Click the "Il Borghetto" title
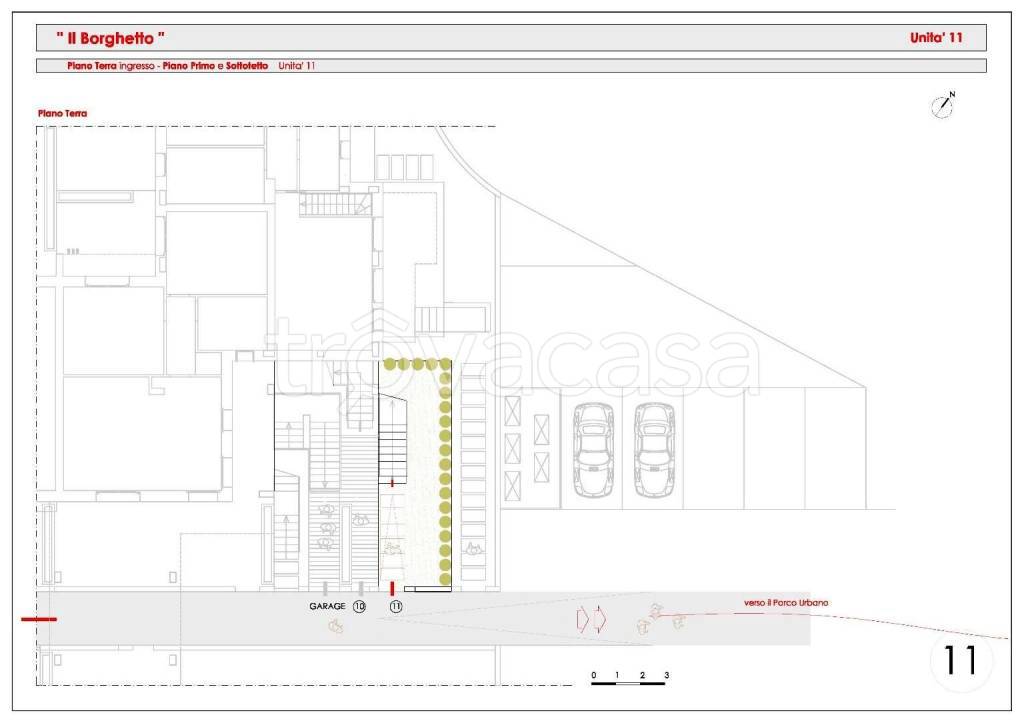This screenshot has width=1024, height=723. click(110, 39)
